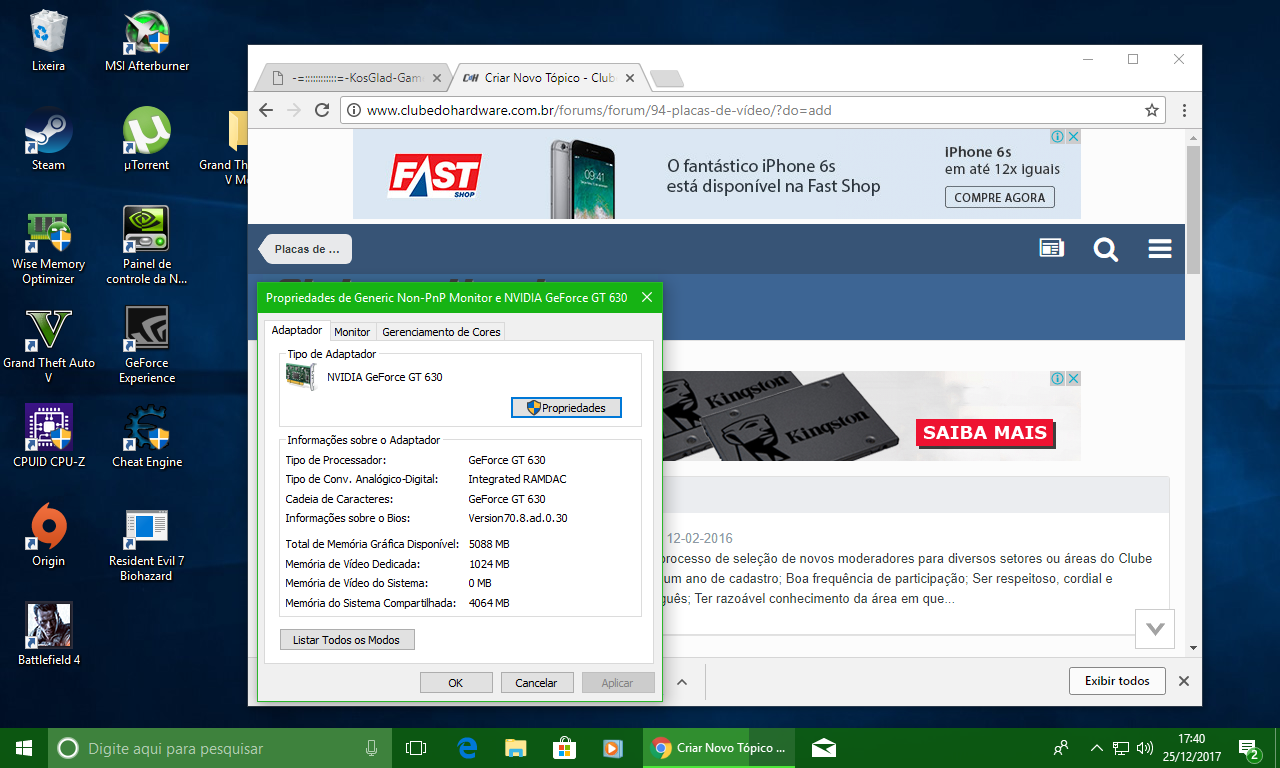
Task: Open Chrome's three-dot menu
Action: (x=1184, y=110)
